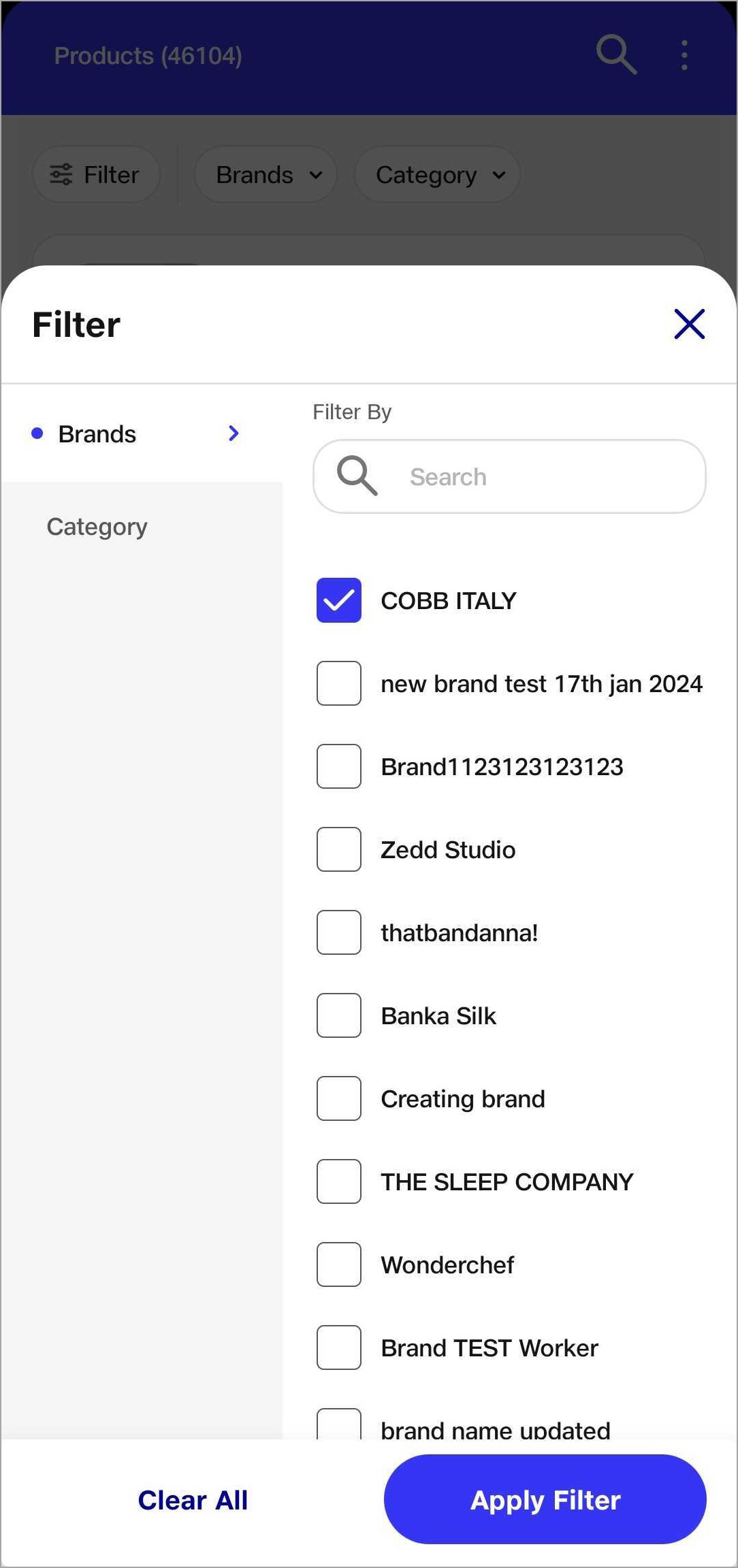The image size is (738, 1568).
Task: Tick THE SLEEP COMPANY checkbox
Action: coord(338,1181)
